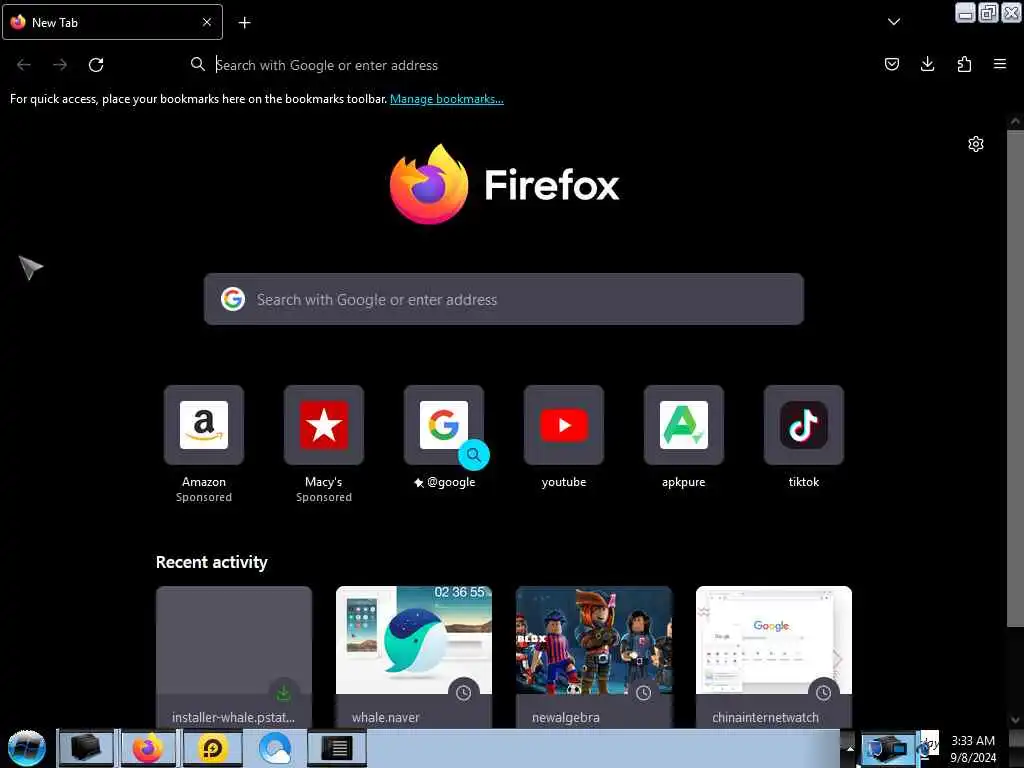
Task: Open the @google search shortcut tile
Action: (x=444, y=436)
